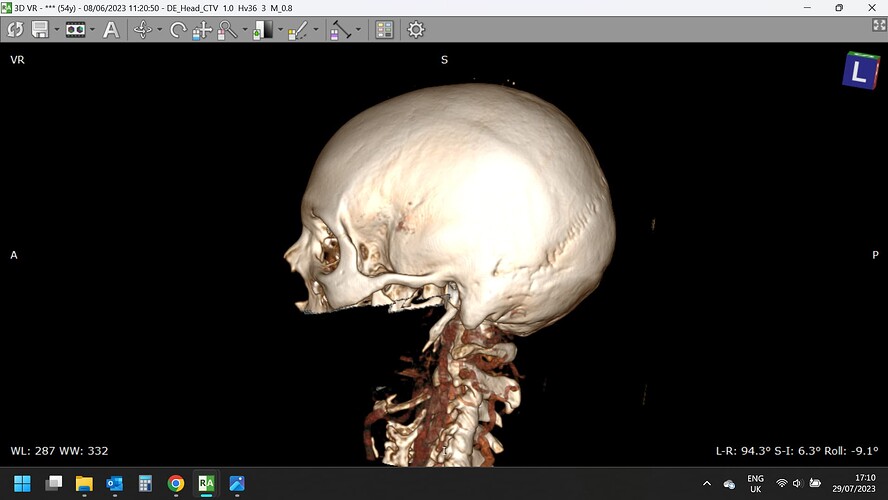Expand the movie export dropdown arrow
888x500 pixels.
pos(92,29)
